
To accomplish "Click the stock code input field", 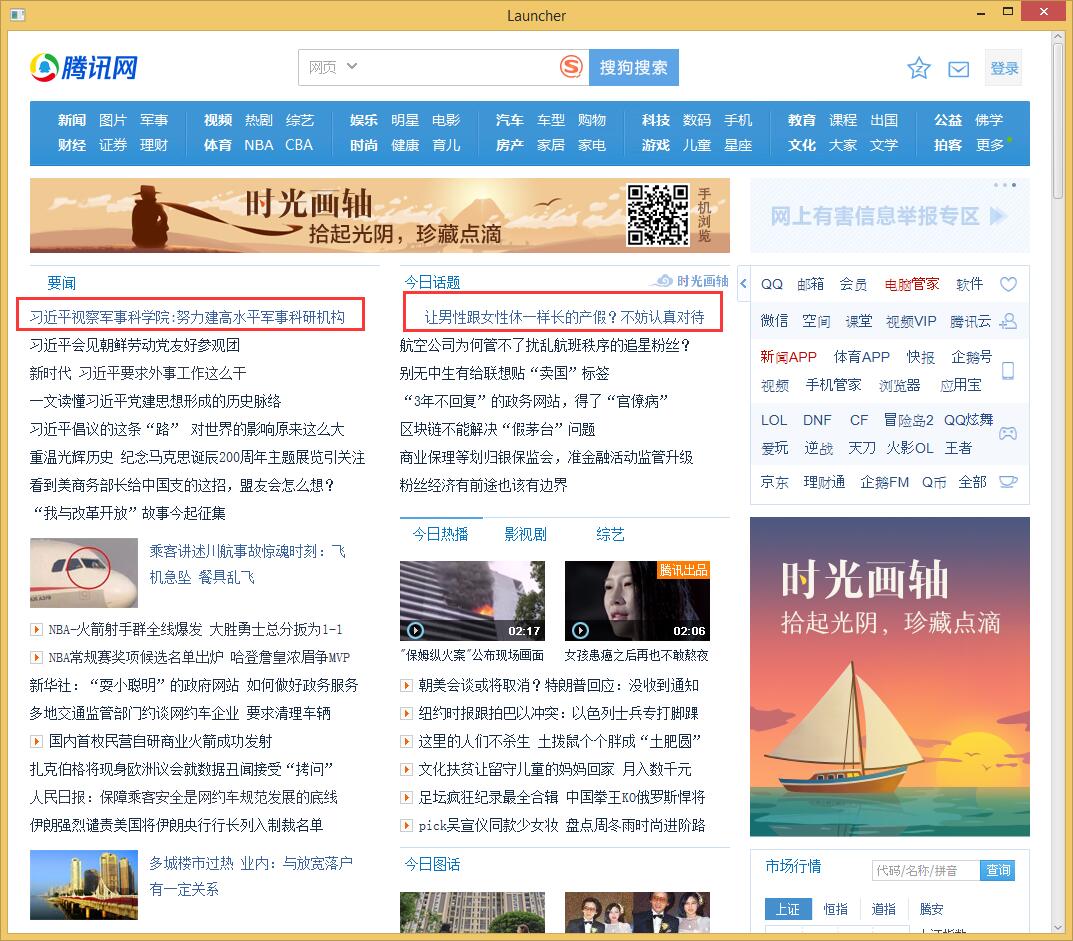I will [x=925, y=870].
